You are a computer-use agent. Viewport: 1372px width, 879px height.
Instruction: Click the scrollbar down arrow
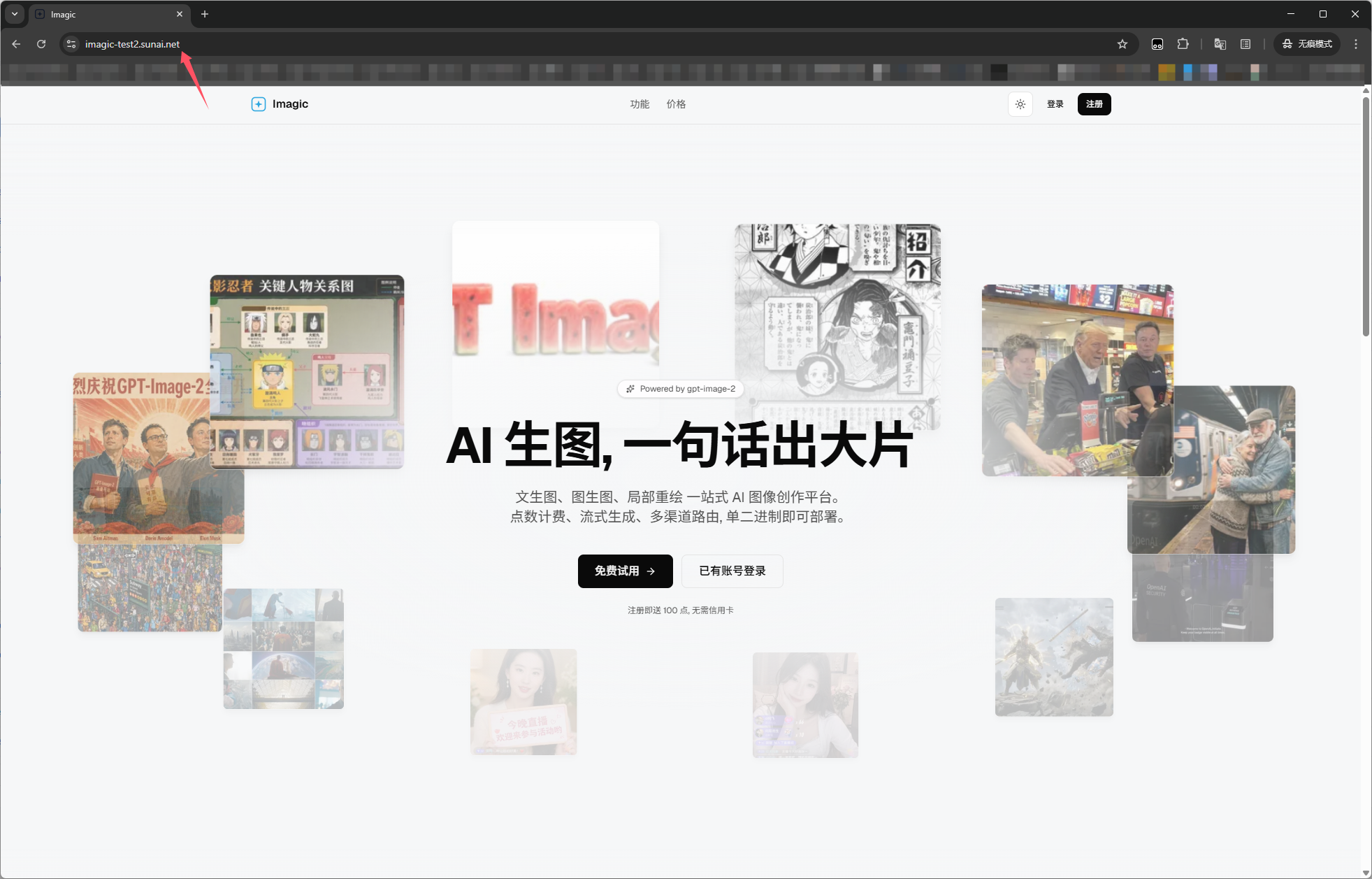pos(1366,873)
